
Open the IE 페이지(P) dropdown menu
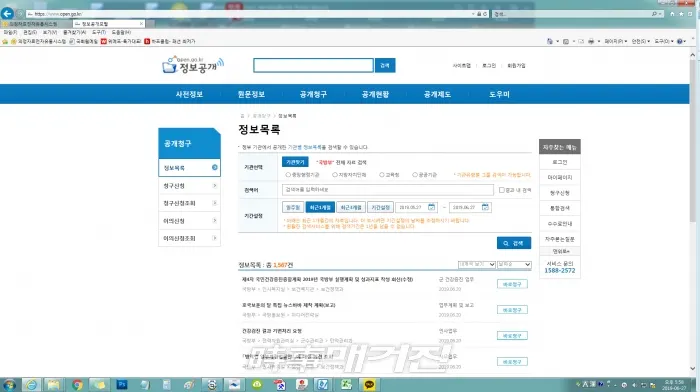tap(616, 41)
